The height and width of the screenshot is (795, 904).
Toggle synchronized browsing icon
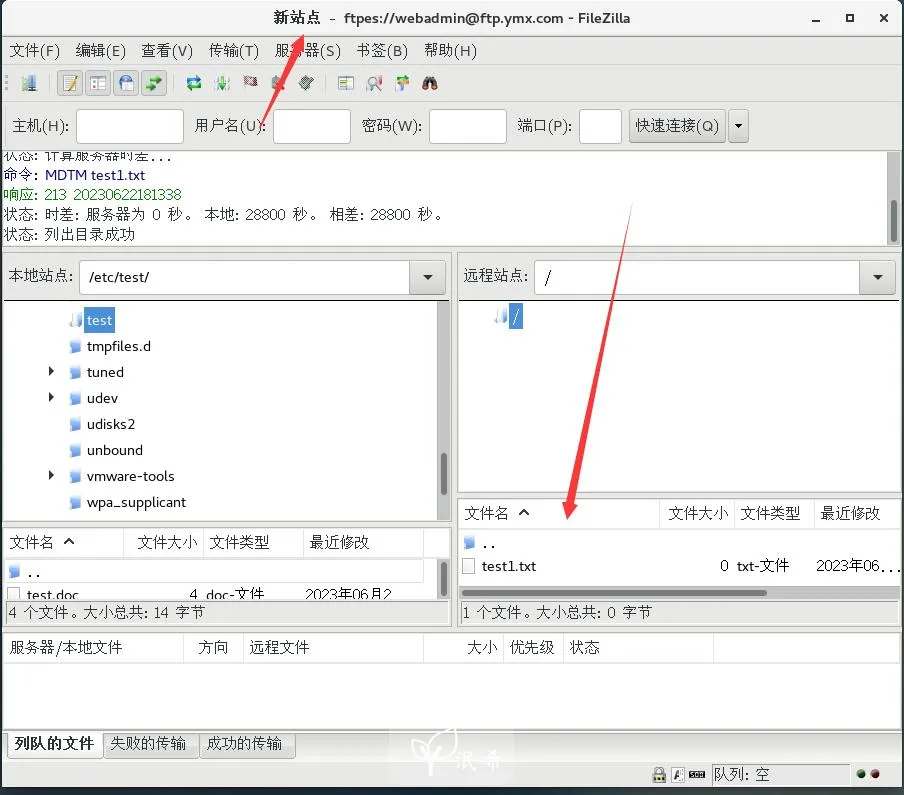tap(402, 84)
